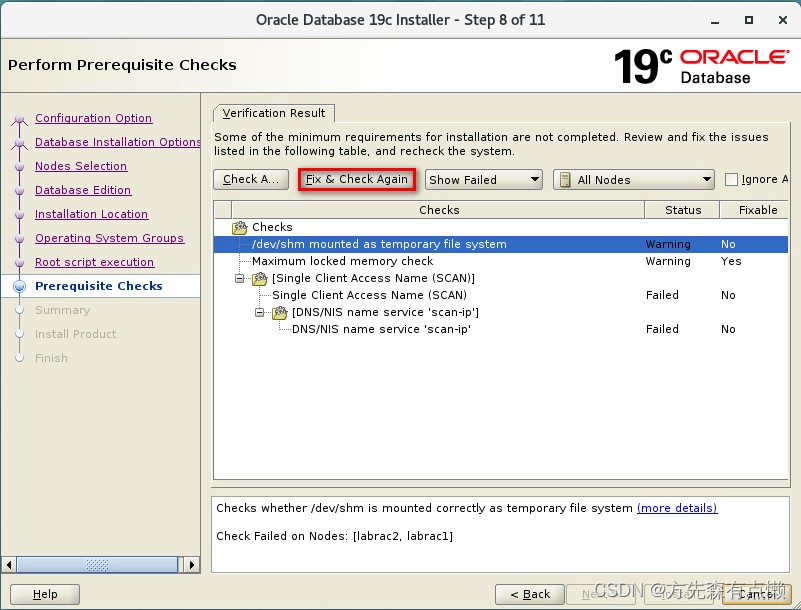
Task: Click Yes fixable value for locked memory check
Action: [731, 261]
